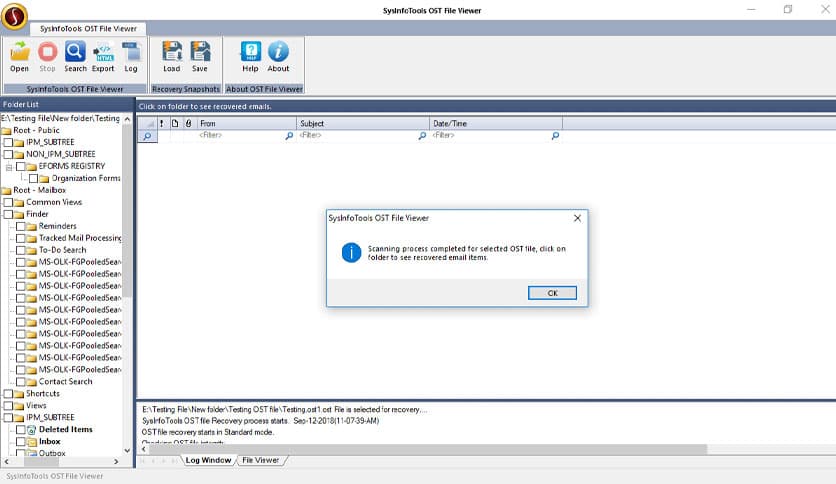Check the NON_IPM_SUBTREE checkbox
This screenshot has height=484, width=836.
click(9, 155)
